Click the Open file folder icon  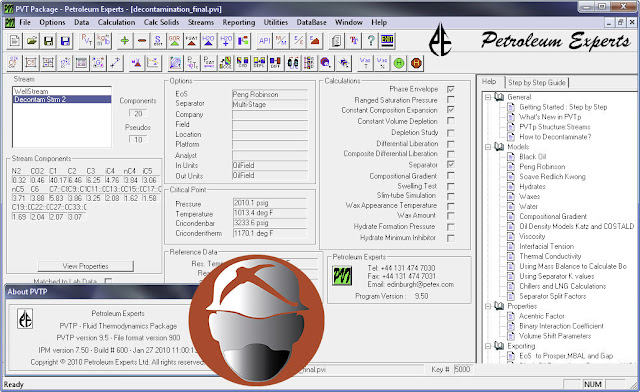(x=32, y=41)
